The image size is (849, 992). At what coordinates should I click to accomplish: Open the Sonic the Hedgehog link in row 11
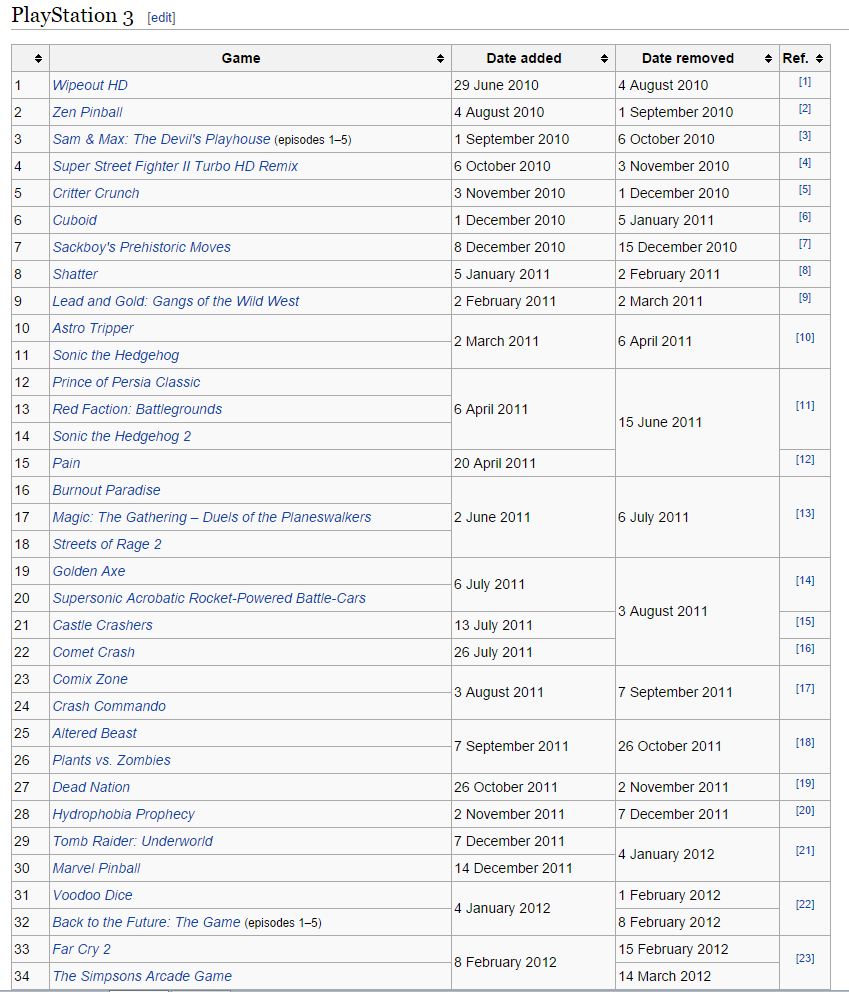(116, 356)
